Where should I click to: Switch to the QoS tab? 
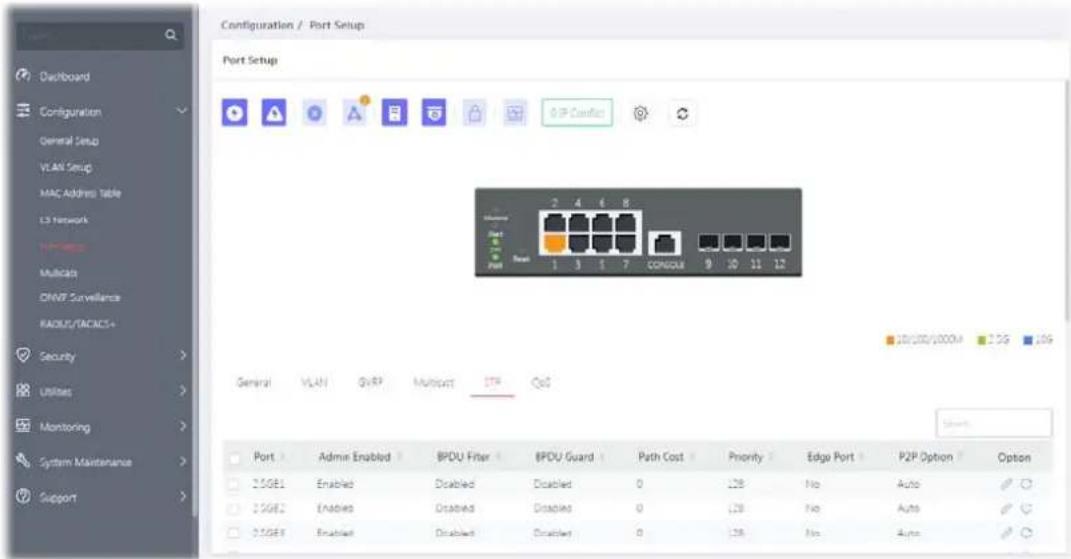[540, 383]
